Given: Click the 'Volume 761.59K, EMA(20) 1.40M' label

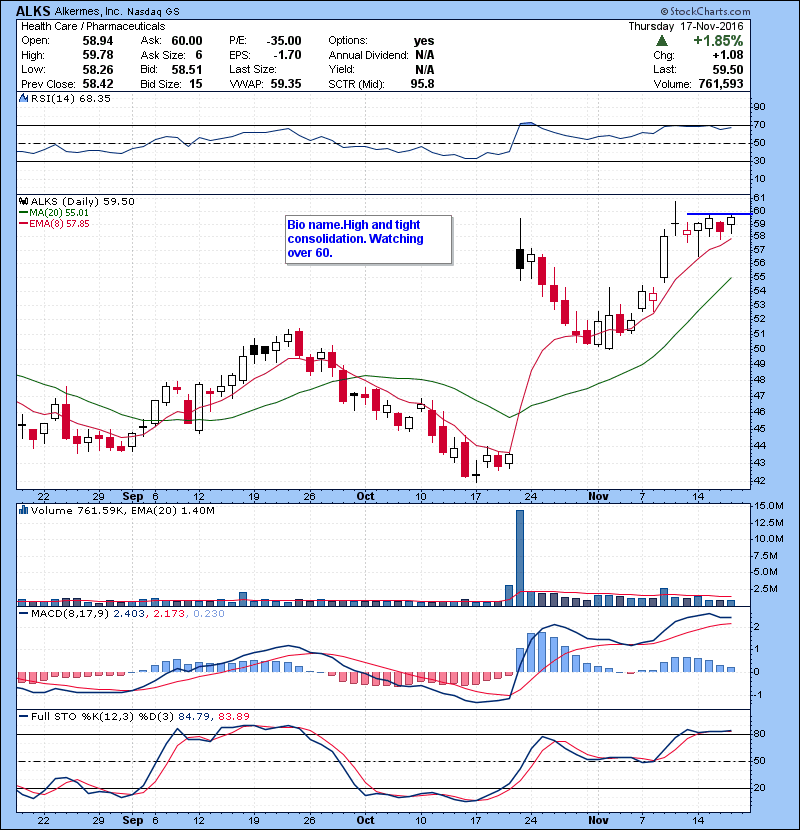Looking at the screenshot, I should [x=123, y=510].
